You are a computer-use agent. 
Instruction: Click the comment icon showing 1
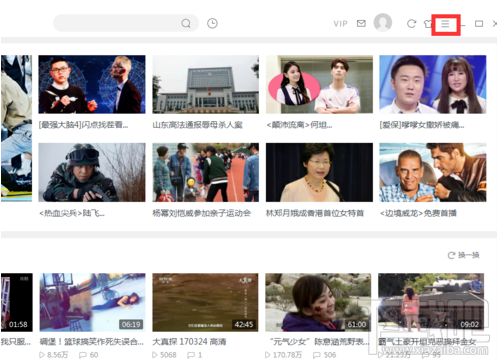point(191,355)
